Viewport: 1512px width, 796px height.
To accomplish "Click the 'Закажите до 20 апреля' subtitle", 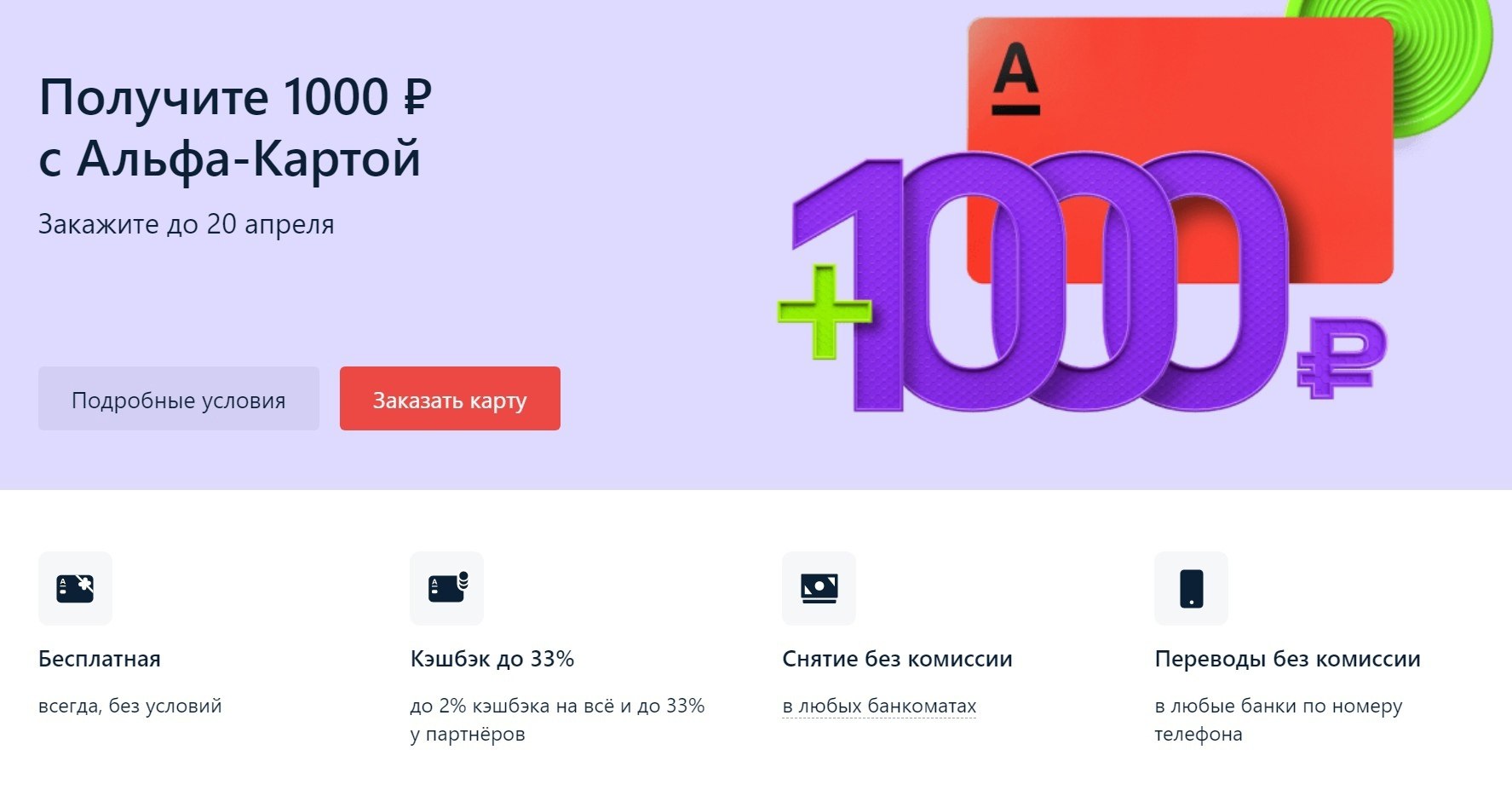I will point(187,224).
